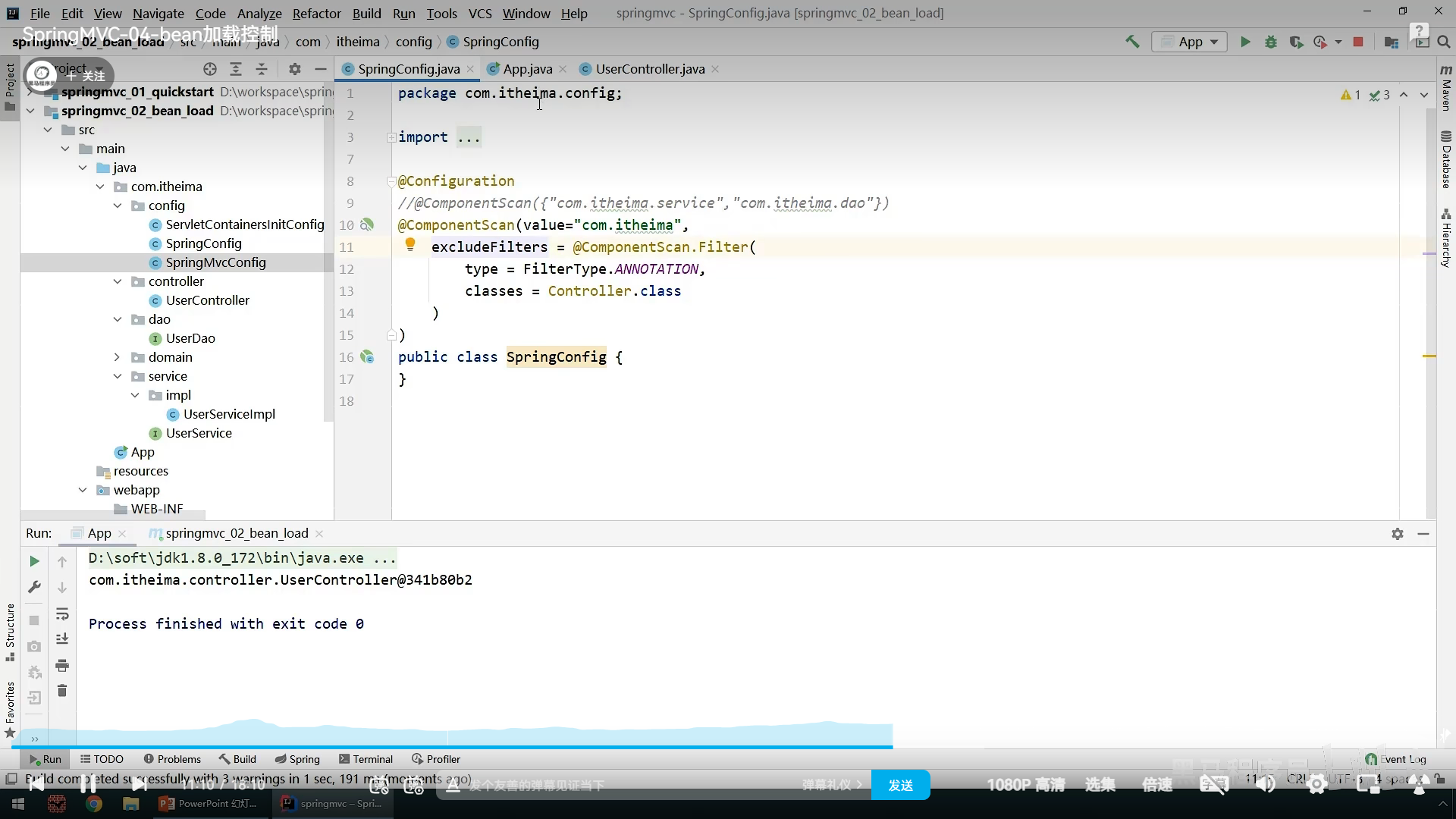This screenshot has width=1456, height=819.
Task: Click the locate file crosshair in the Project panel
Action: [210, 69]
